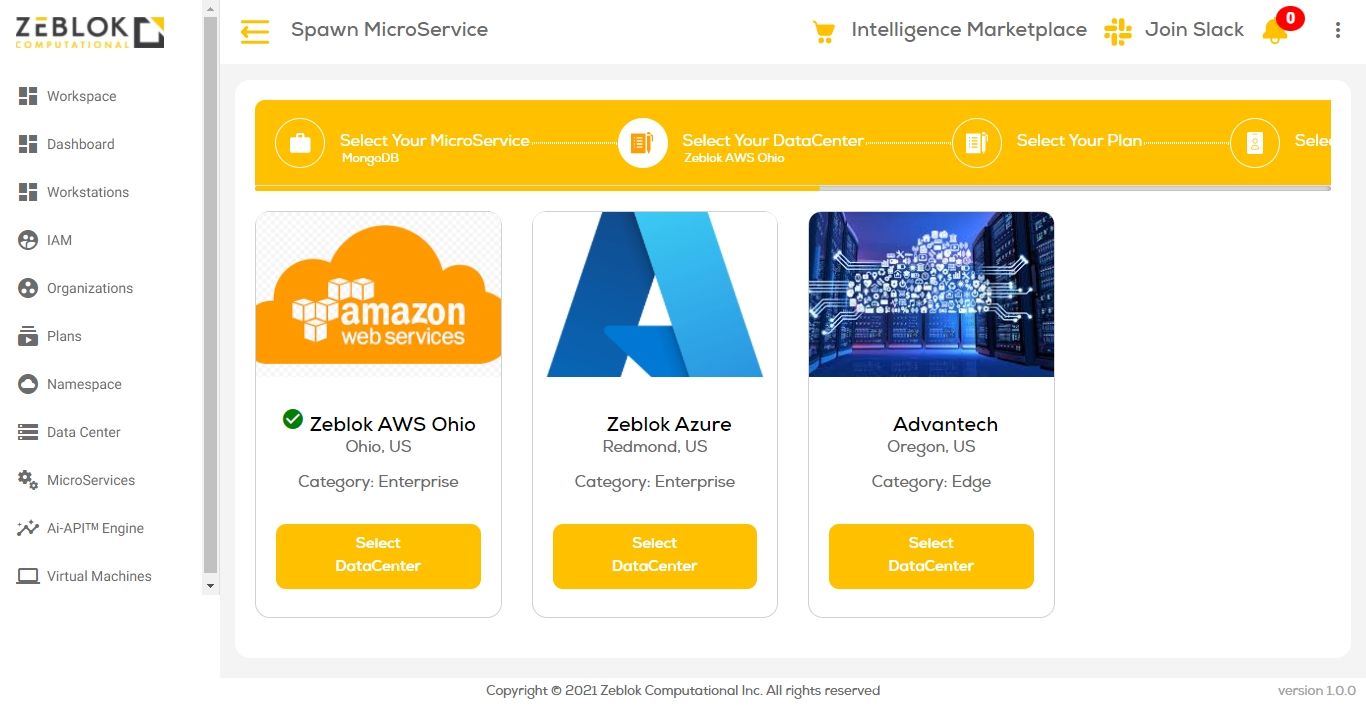This screenshot has width=1366, height=708.
Task: Go to IAM in the sidebar
Action: coord(59,240)
